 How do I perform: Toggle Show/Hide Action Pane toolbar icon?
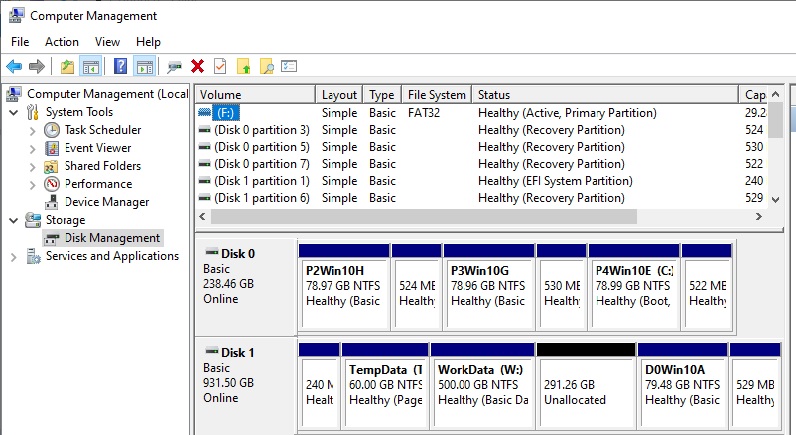(145, 66)
